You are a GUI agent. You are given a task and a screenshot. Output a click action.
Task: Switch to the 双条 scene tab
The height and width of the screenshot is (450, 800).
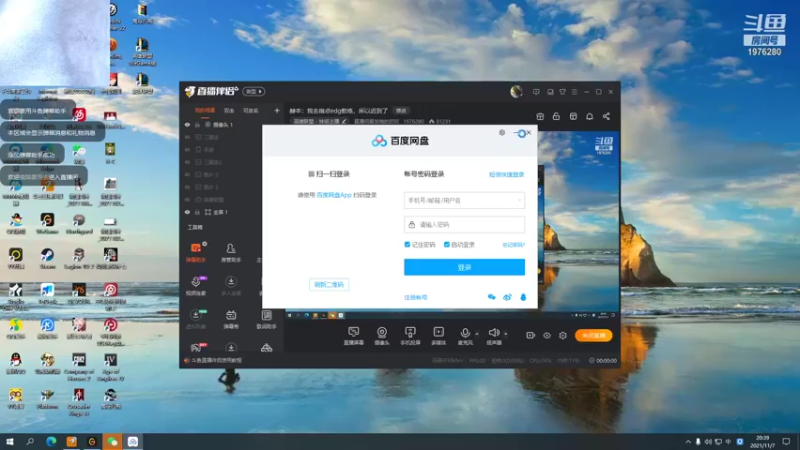coord(229,110)
